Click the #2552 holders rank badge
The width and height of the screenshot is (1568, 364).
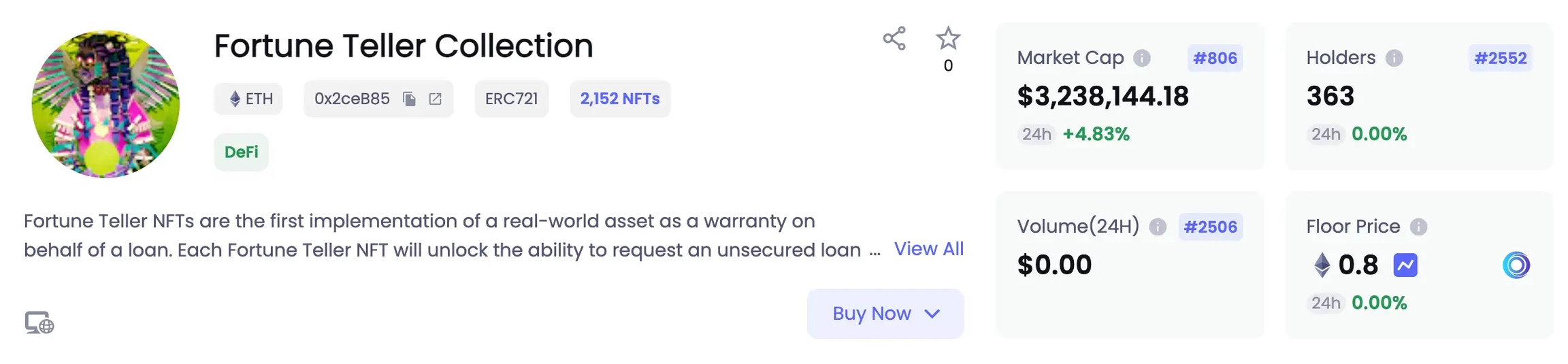pos(1500,59)
